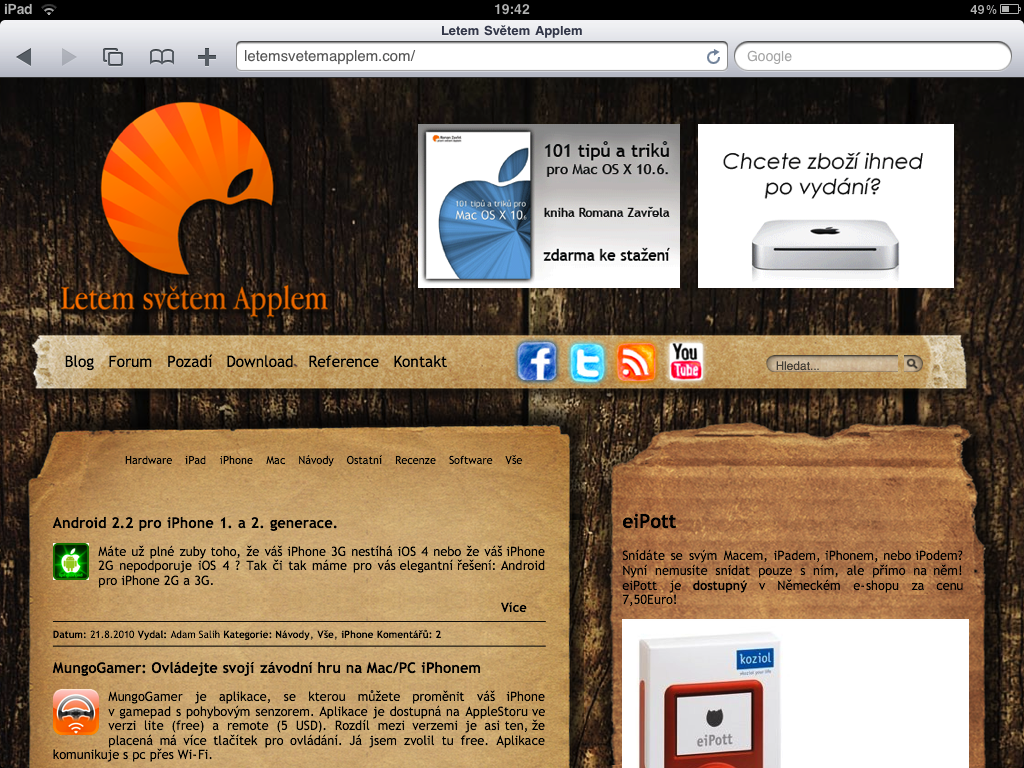The height and width of the screenshot is (768, 1024).
Task: Open the Safari pages/tabs view icon
Action: coord(113,57)
